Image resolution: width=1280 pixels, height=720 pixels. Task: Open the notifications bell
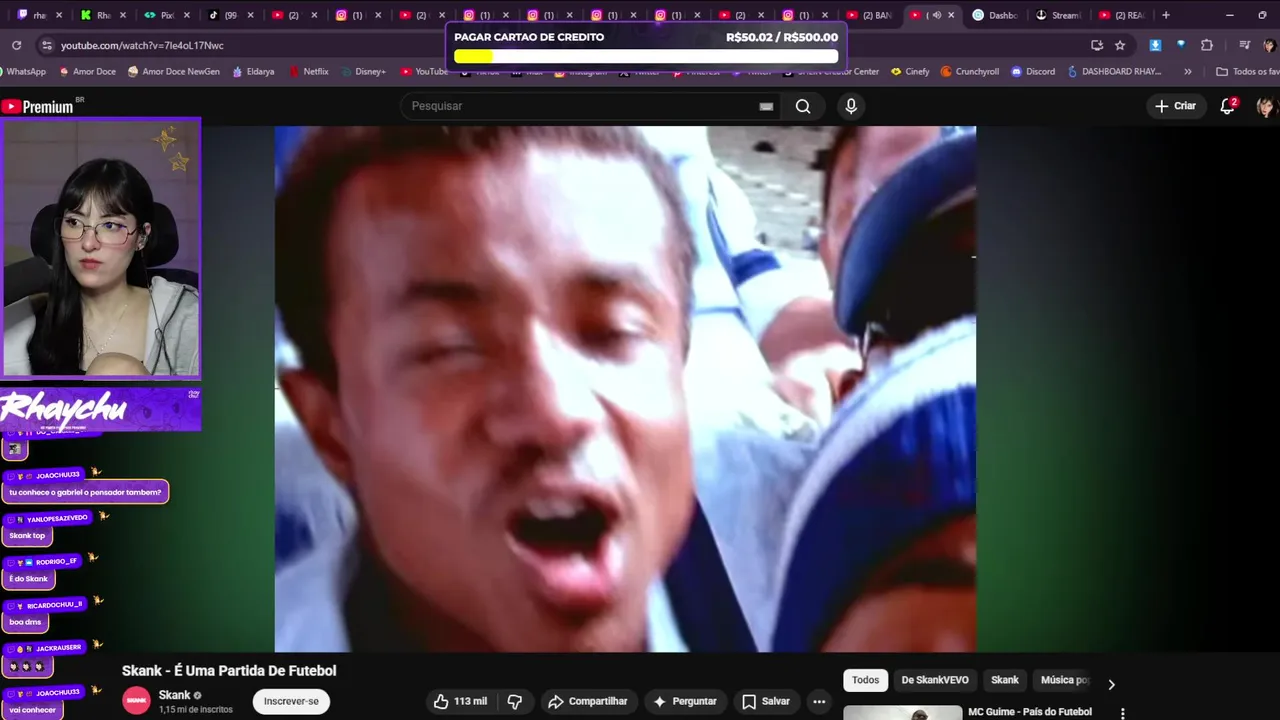pyautogui.click(x=1228, y=106)
